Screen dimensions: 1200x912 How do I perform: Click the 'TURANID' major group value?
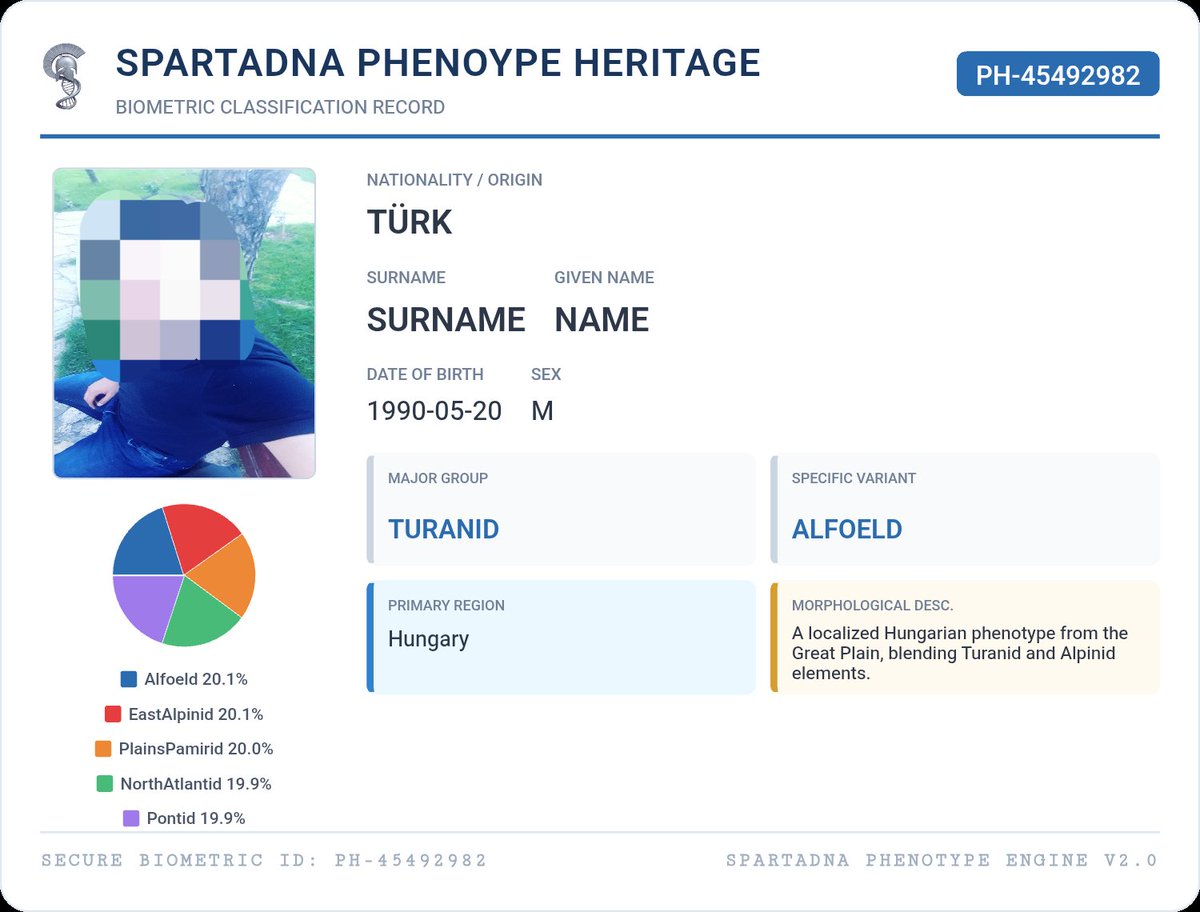point(444,529)
